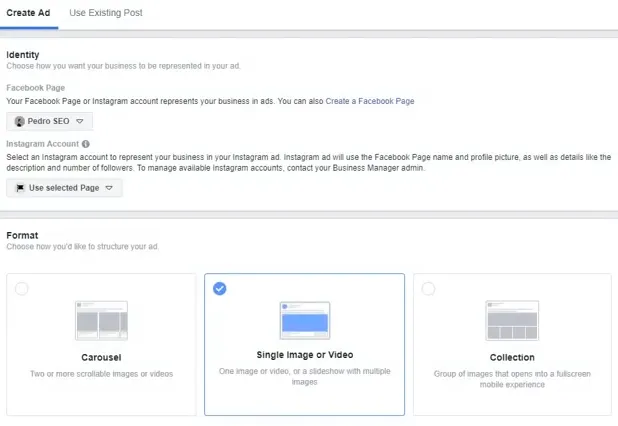Click the flag icon beside Use selected Page

20,188
